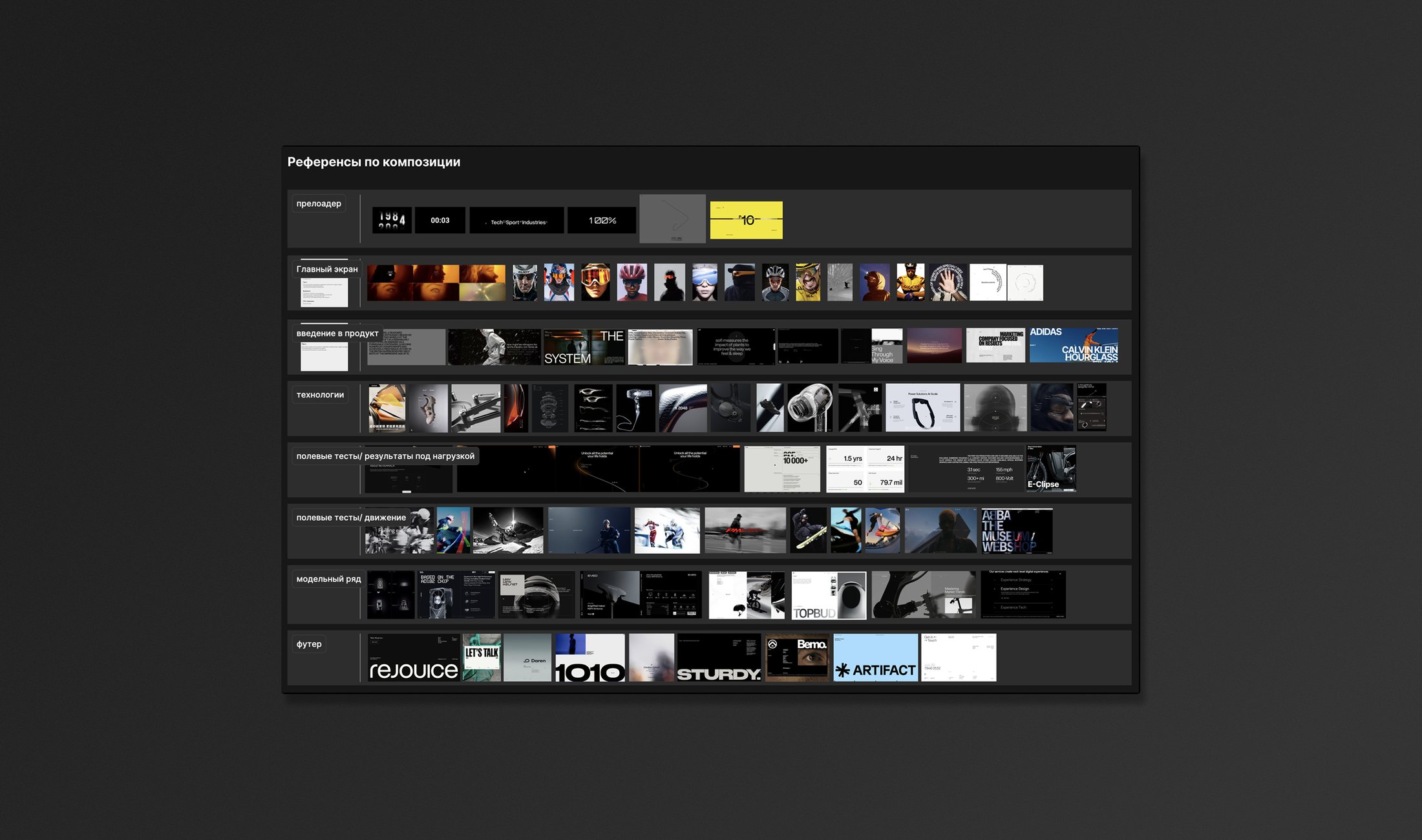Select the 'THE SYSTEM' thumbnail
This screenshot has width=1422, height=840.
(x=584, y=347)
